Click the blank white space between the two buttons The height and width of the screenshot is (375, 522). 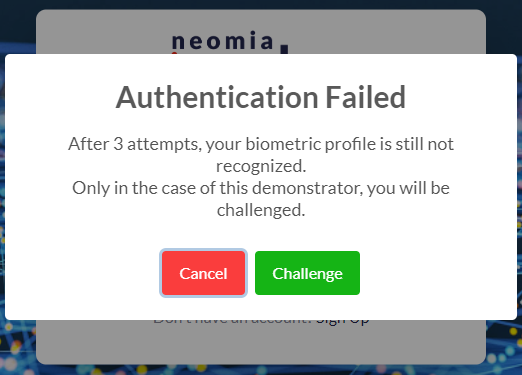[250, 273]
